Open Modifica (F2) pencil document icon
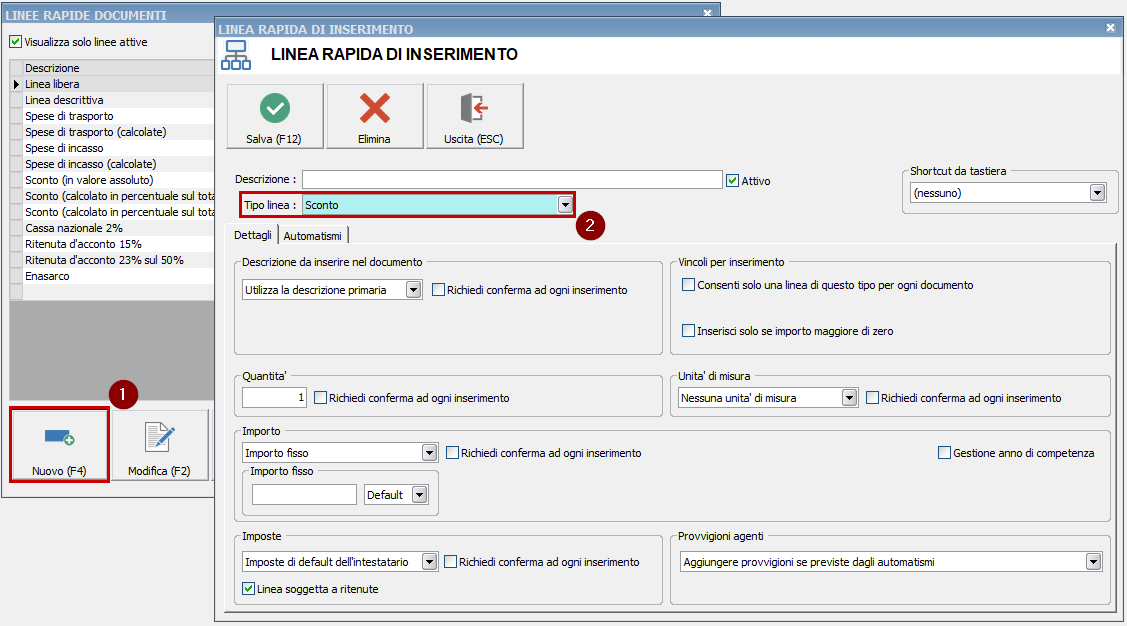 (x=159, y=437)
